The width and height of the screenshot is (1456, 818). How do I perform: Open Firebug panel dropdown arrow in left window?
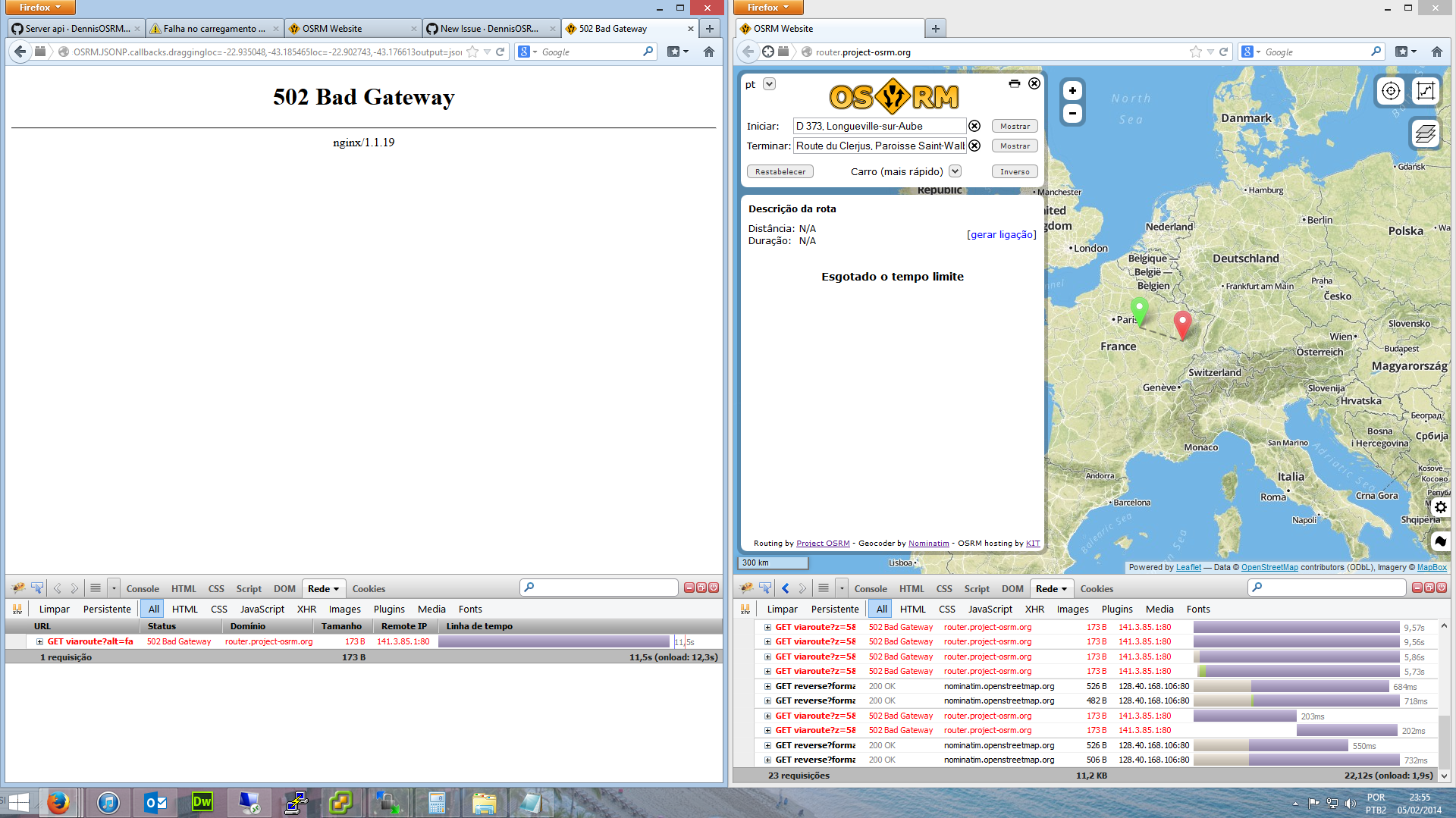[114, 588]
